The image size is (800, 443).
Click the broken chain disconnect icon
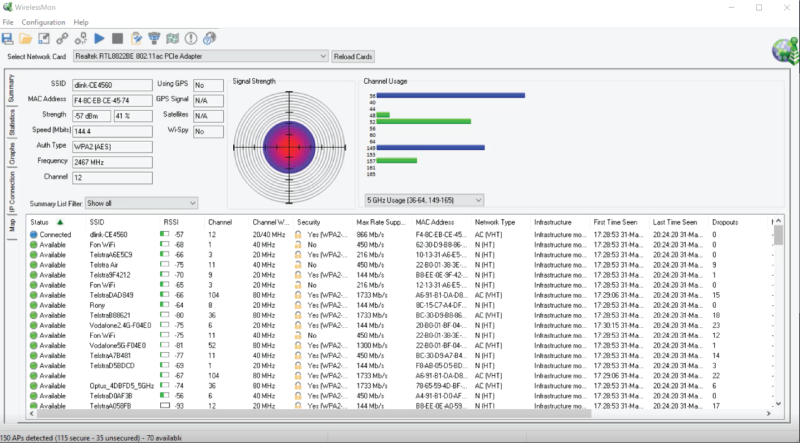click(81, 38)
